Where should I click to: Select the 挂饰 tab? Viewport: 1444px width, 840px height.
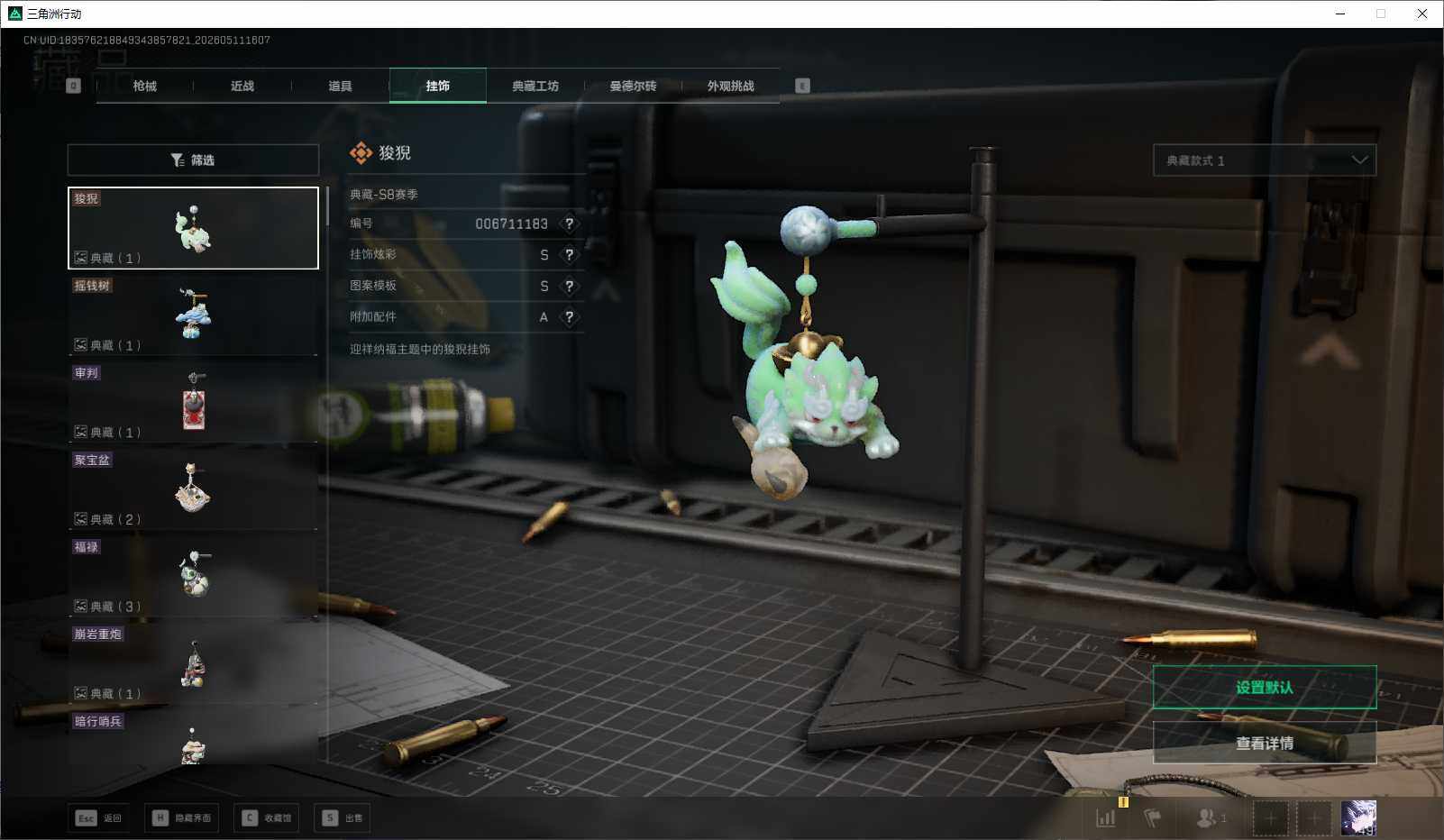click(x=438, y=86)
